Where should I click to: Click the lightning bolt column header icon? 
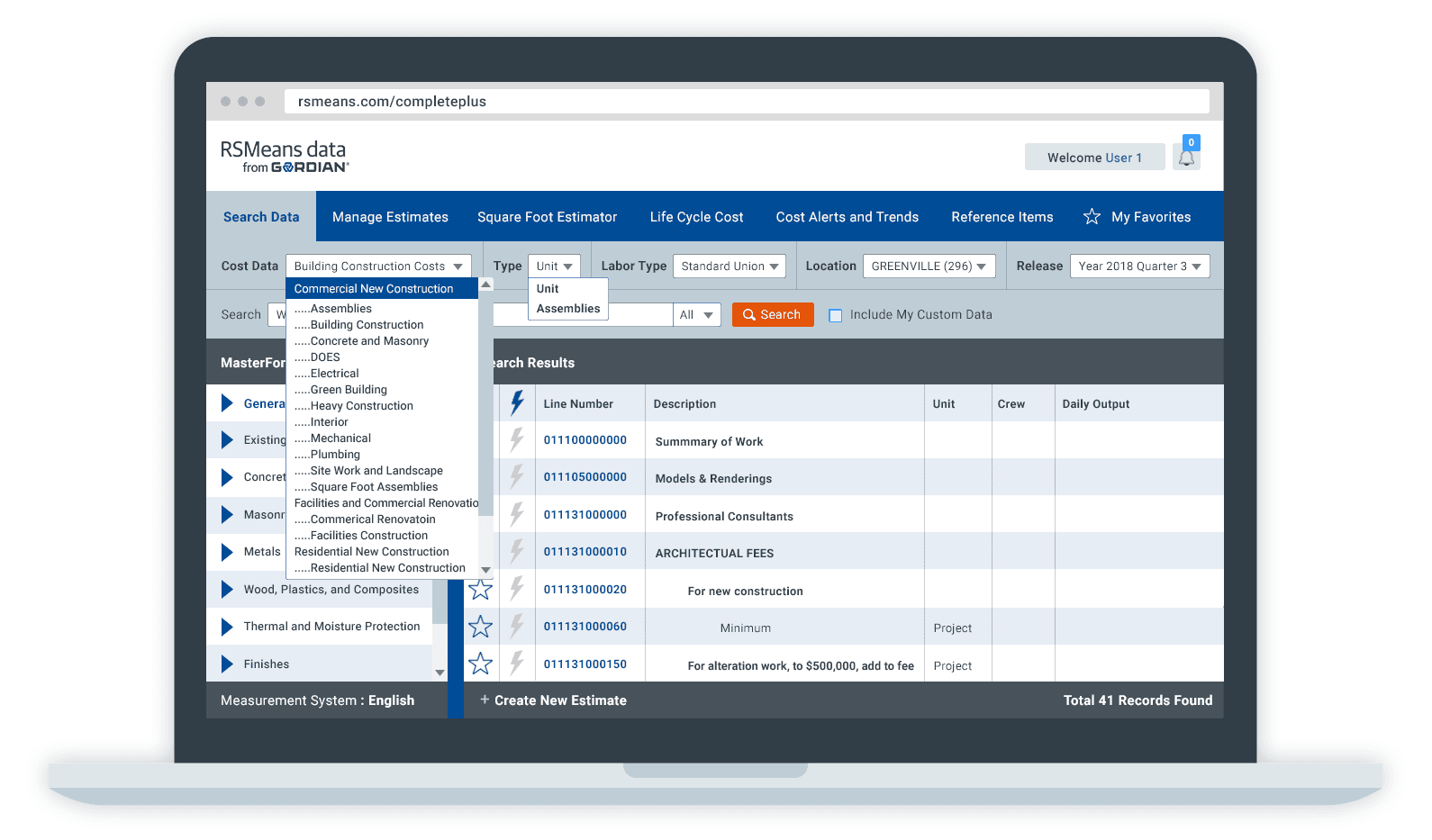click(x=517, y=402)
